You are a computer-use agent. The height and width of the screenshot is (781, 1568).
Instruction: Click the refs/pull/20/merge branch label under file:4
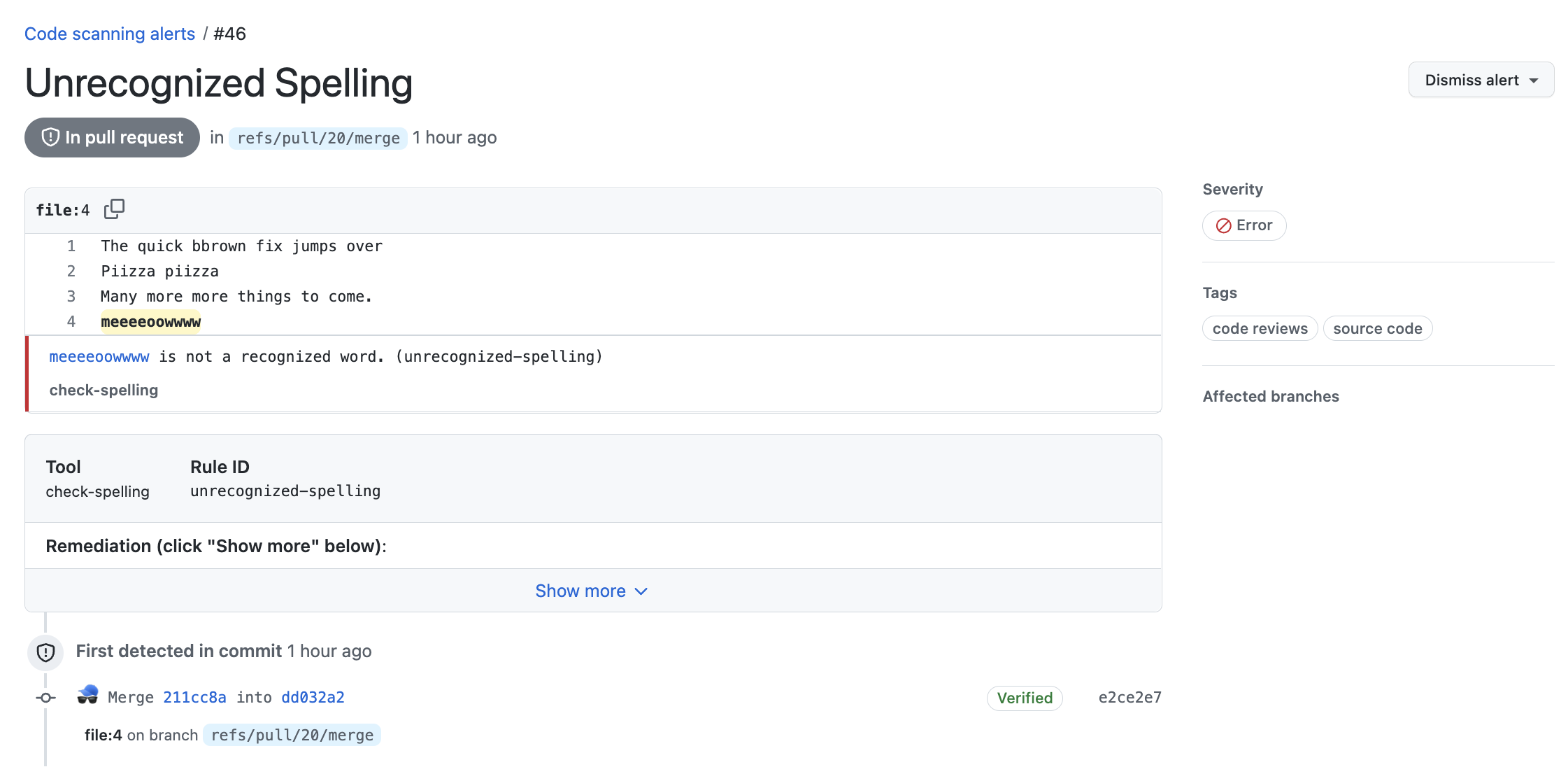pyautogui.click(x=292, y=735)
